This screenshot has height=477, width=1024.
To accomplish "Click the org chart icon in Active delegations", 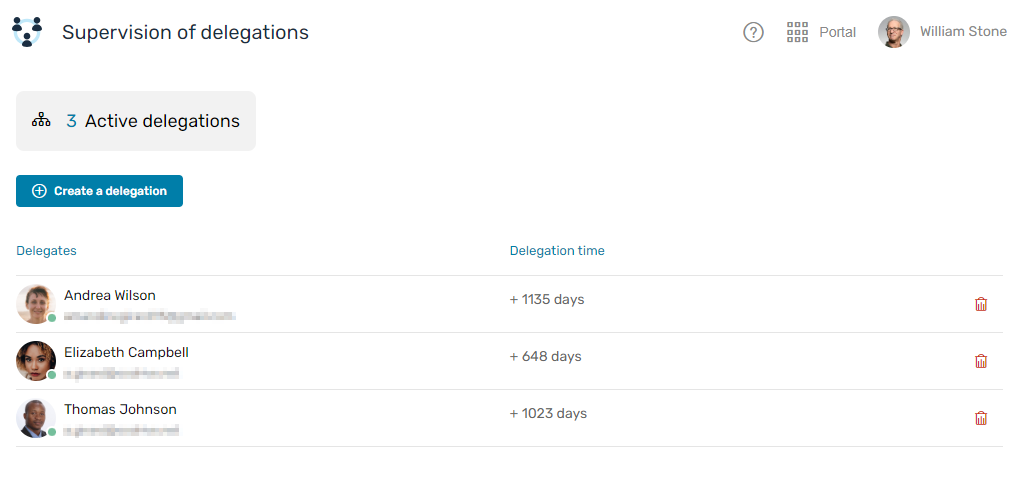I will pos(40,121).
